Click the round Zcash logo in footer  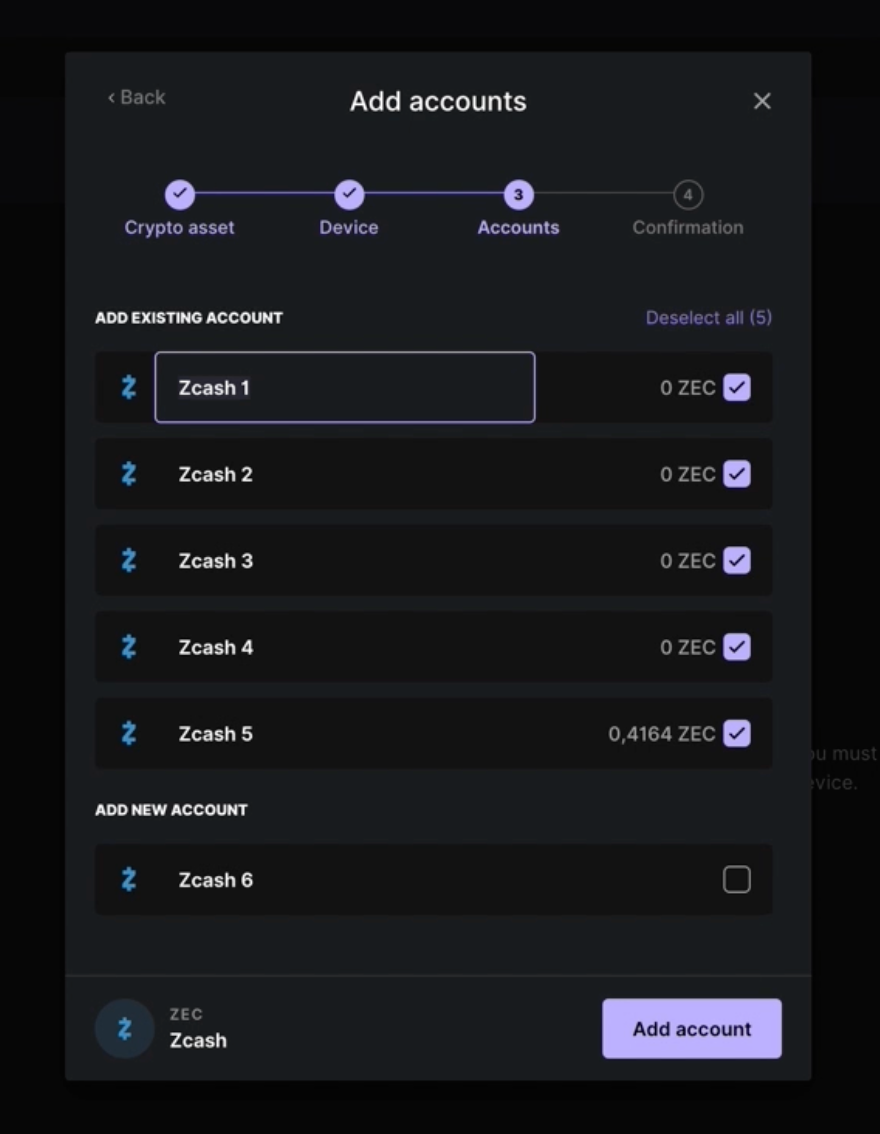point(124,1028)
